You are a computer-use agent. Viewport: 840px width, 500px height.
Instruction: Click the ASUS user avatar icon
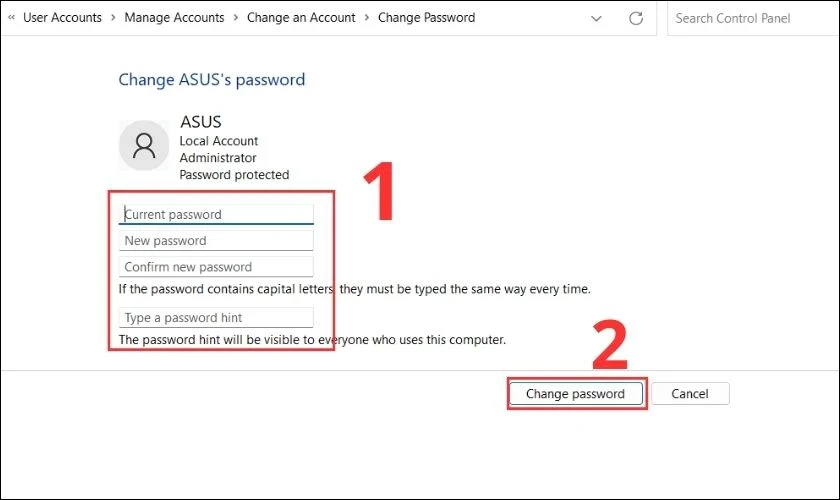tap(144, 147)
